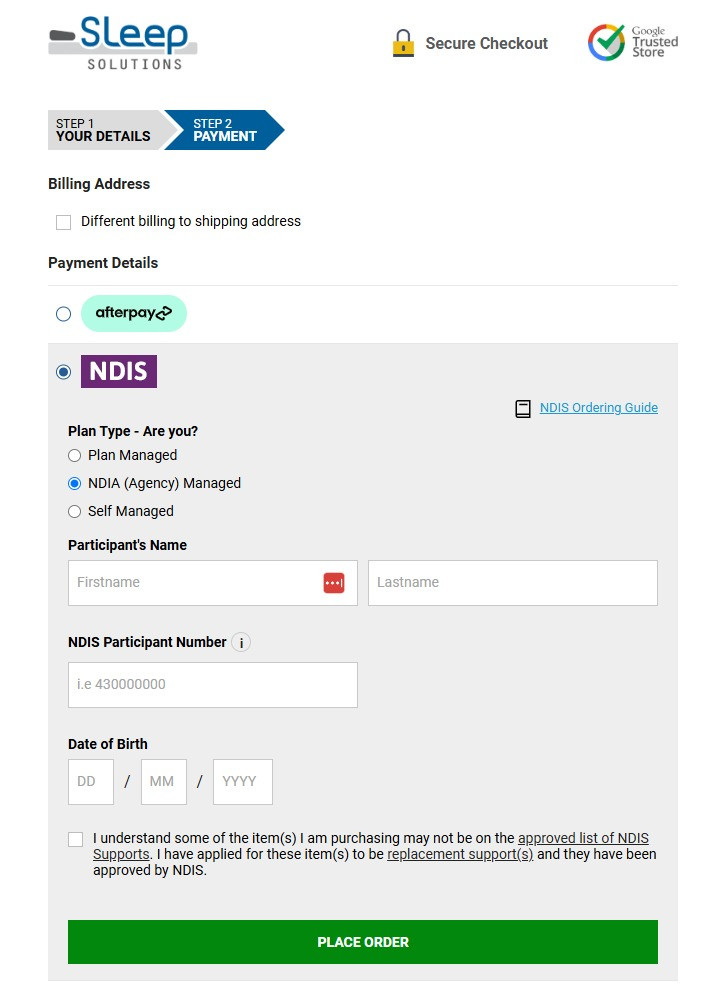Go back to Step 1 Your Details
Viewport: 726px width, 987px height.
103,130
